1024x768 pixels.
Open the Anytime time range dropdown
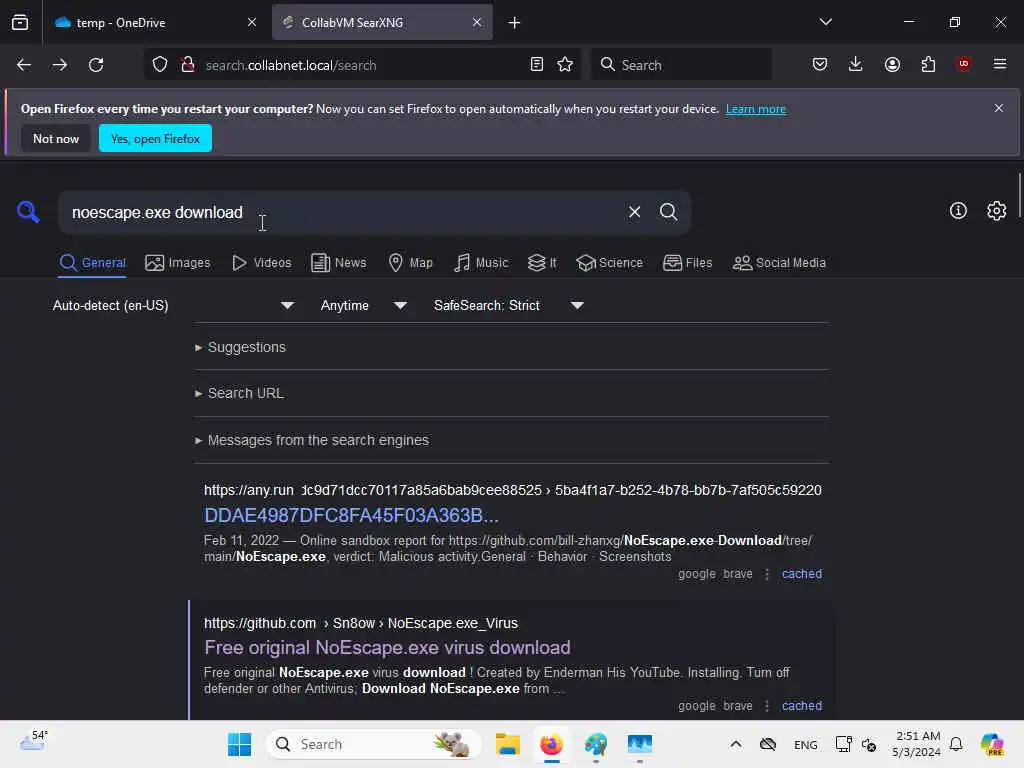[x=363, y=305]
